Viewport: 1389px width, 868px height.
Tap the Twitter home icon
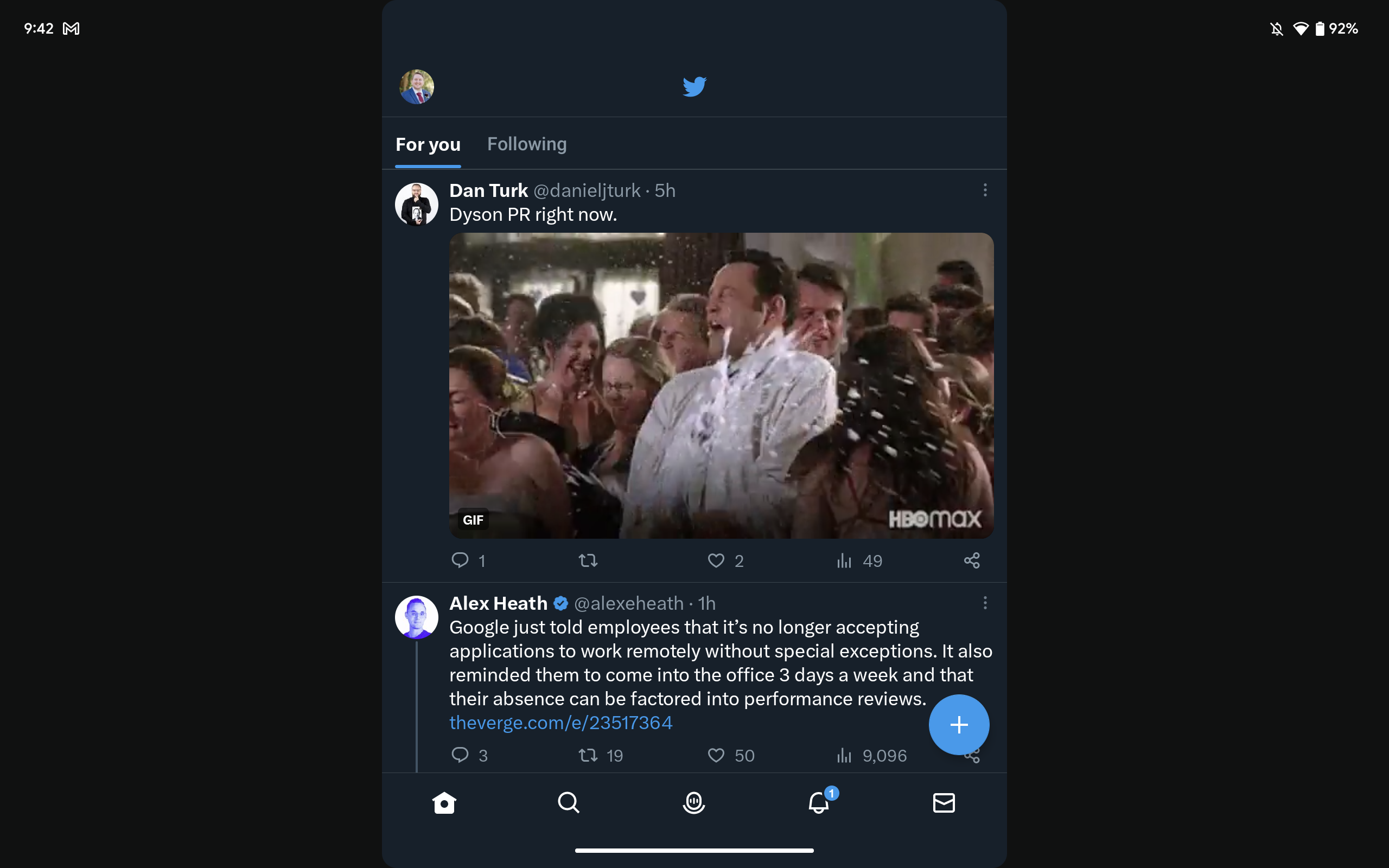coord(443,803)
